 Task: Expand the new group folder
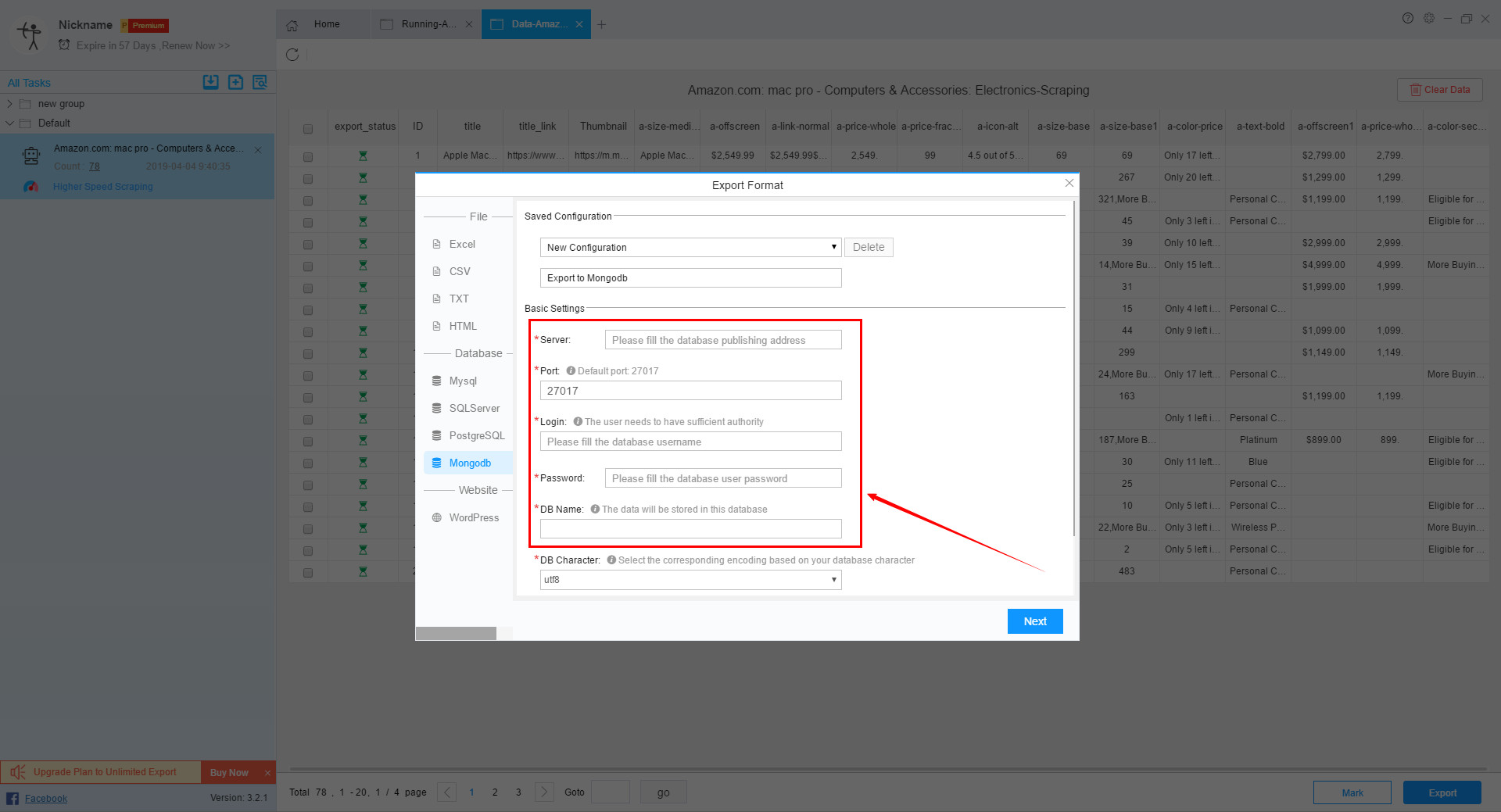coord(9,104)
